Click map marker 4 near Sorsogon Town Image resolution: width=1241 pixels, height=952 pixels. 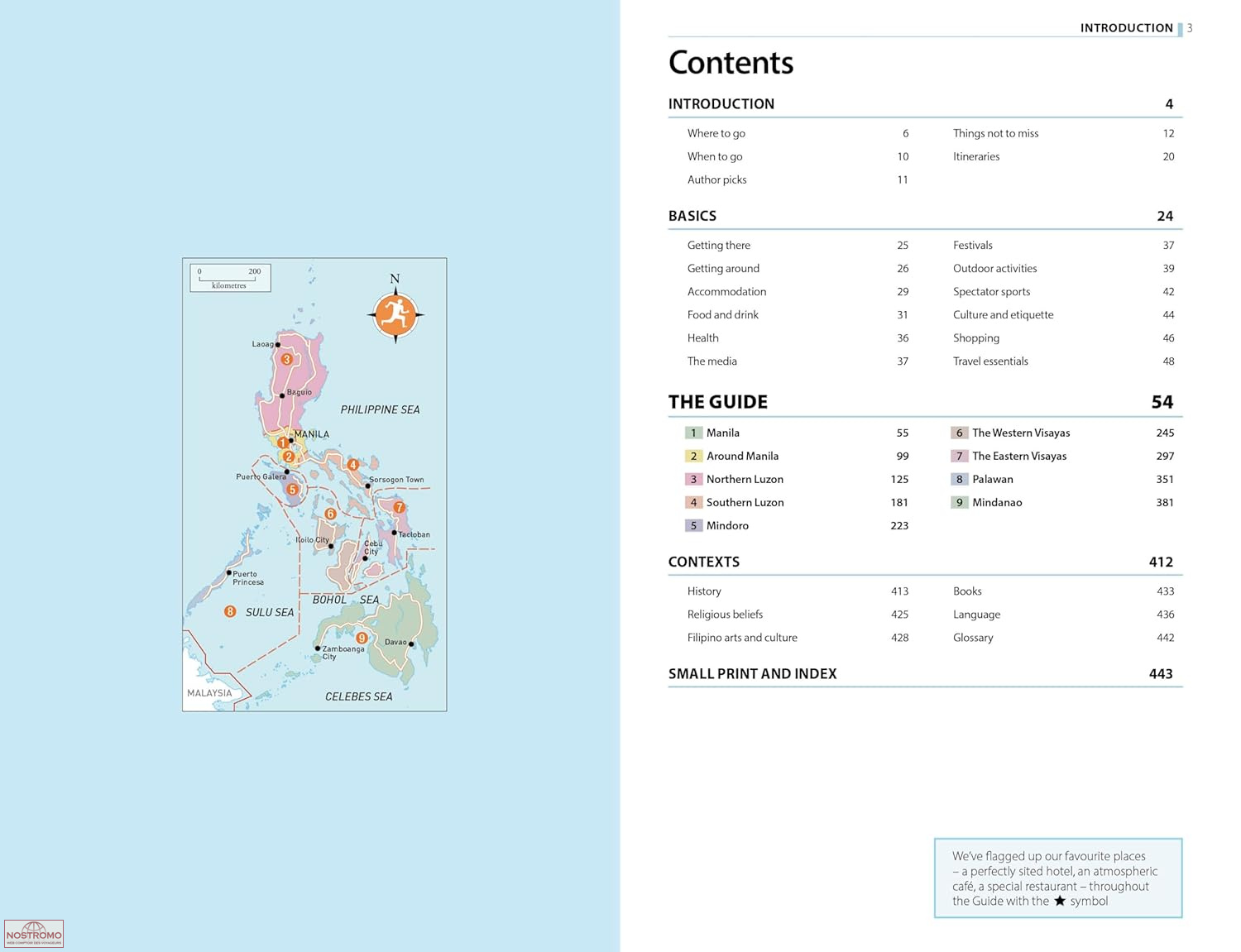click(x=353, y=465)
